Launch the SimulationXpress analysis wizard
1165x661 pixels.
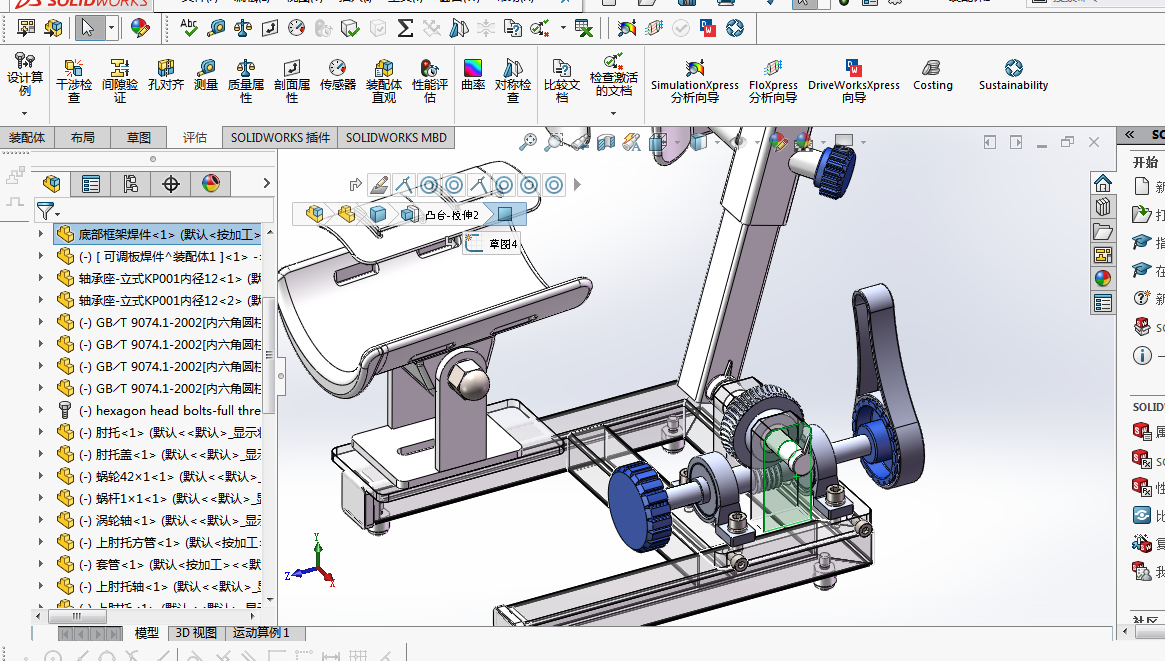694,79
